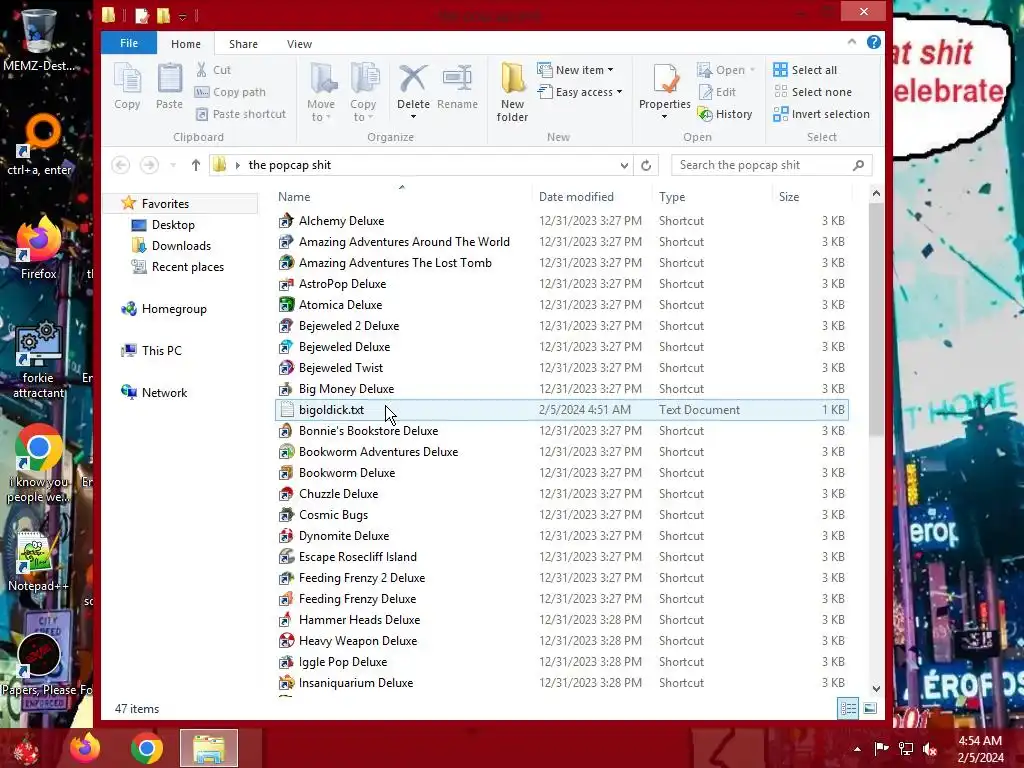Switch to the View ribbon tab

tap(299, 44)
